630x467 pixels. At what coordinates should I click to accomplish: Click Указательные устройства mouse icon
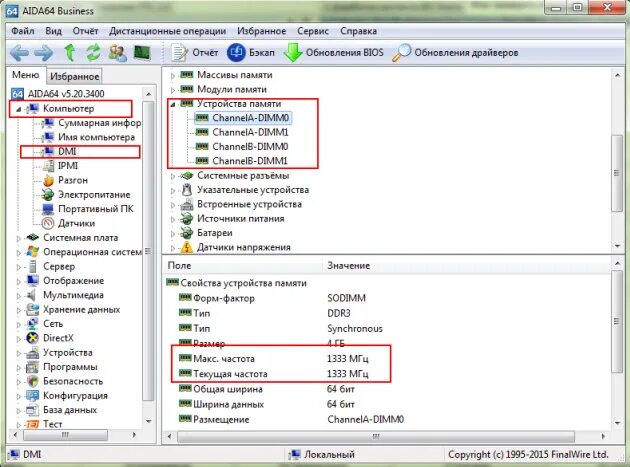tap(186, 190)
